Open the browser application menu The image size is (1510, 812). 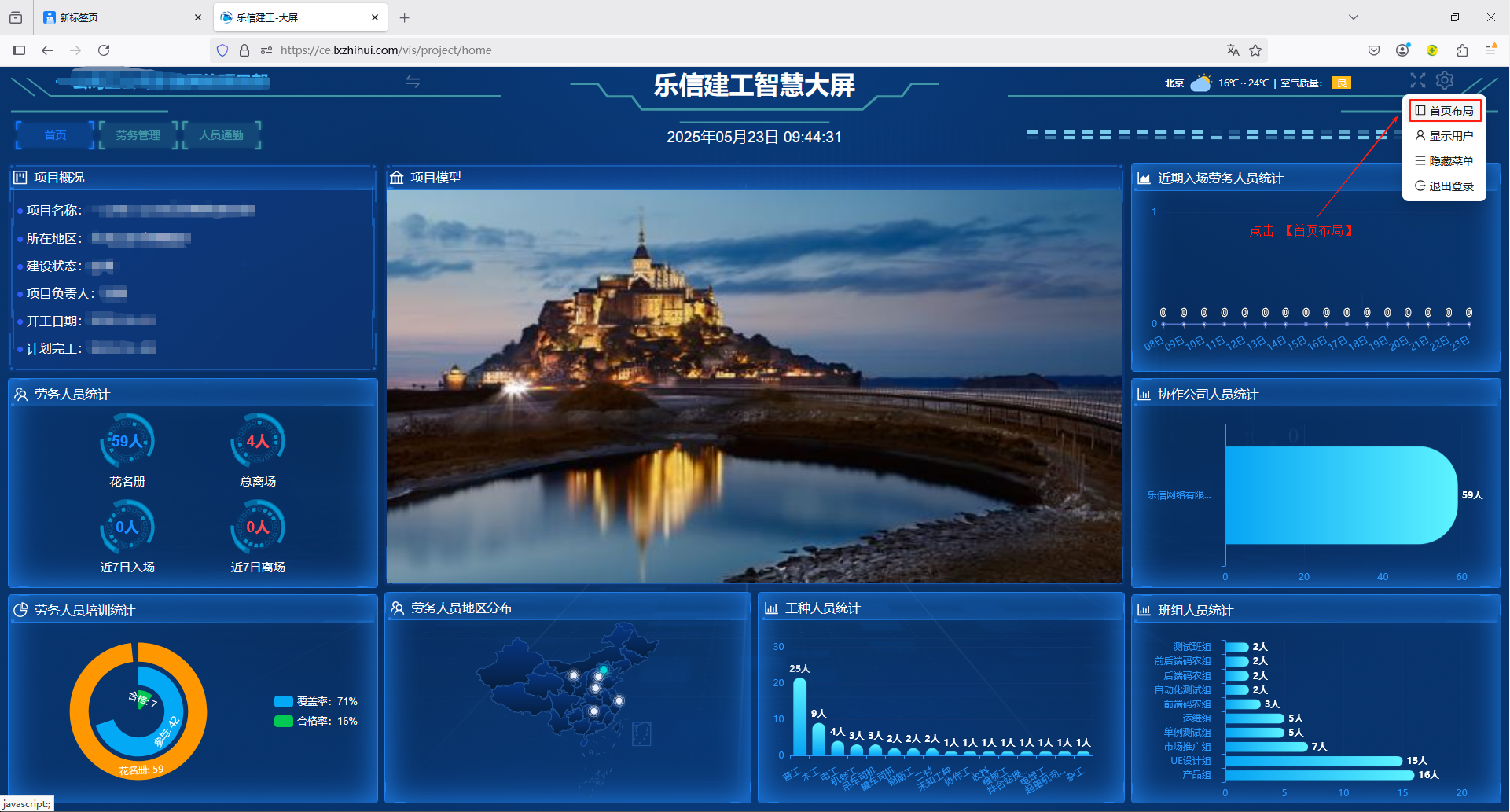click(x=1490, y=50)
